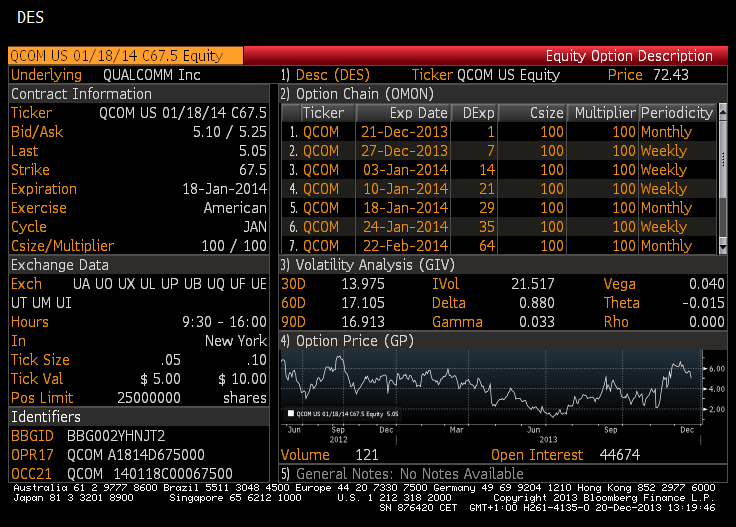This screenshot has height=527, width=736.
Task: Click the Strike value 67.5
Action: (x=253, y=170)
